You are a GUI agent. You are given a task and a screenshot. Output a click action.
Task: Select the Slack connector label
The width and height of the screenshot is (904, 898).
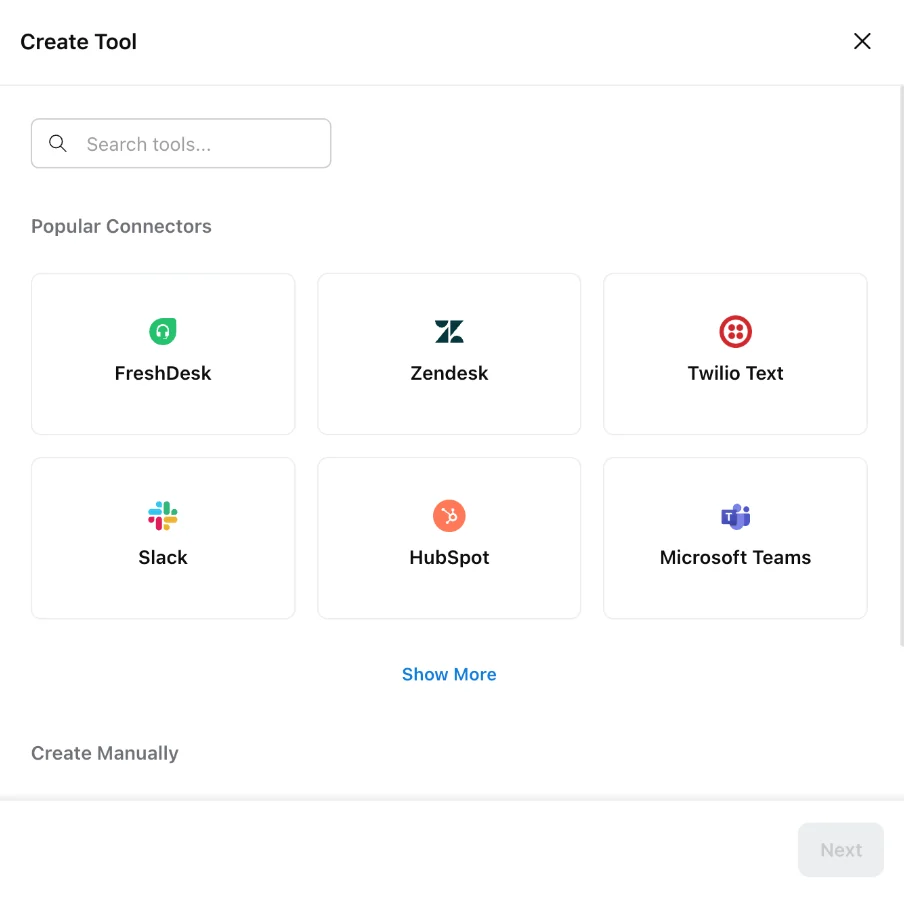(x=163, y=558)
